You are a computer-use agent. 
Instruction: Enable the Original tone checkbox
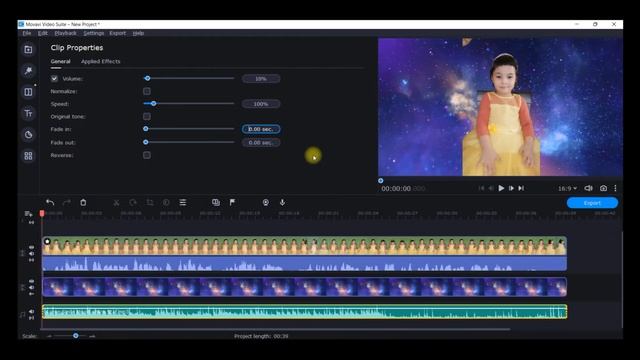[147, 116]
